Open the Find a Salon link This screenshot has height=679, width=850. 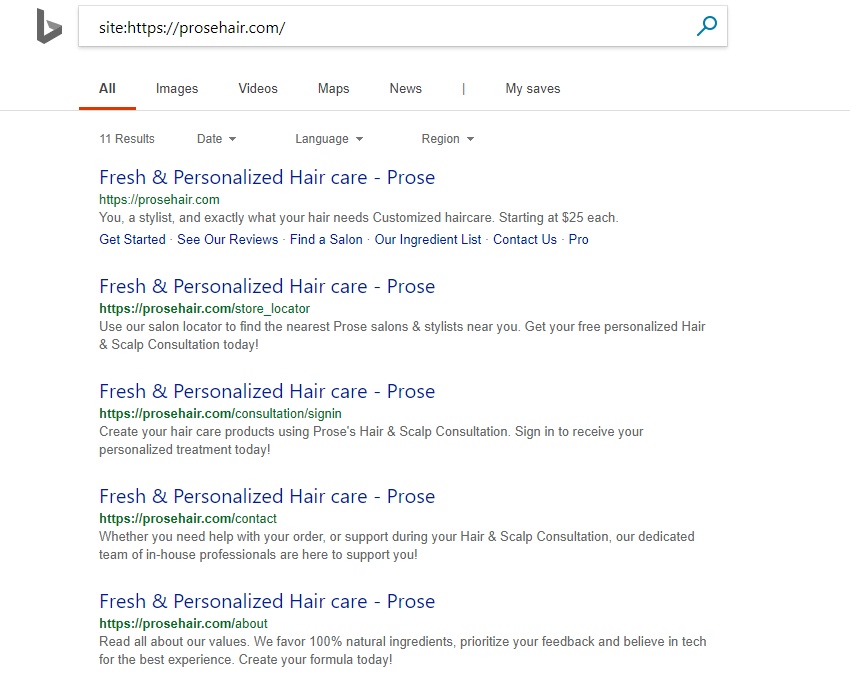tap(326, 239)
